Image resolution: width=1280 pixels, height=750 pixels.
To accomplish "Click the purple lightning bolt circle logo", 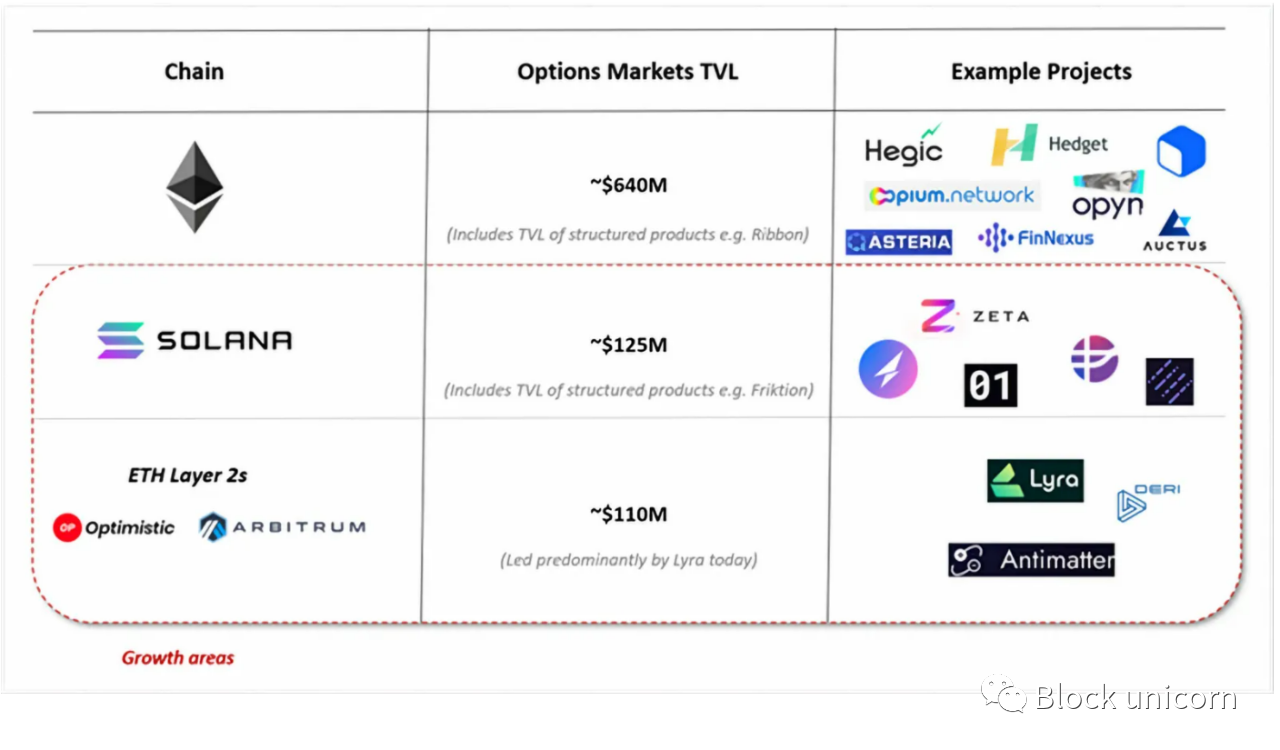I will click(x=888, y=370).
